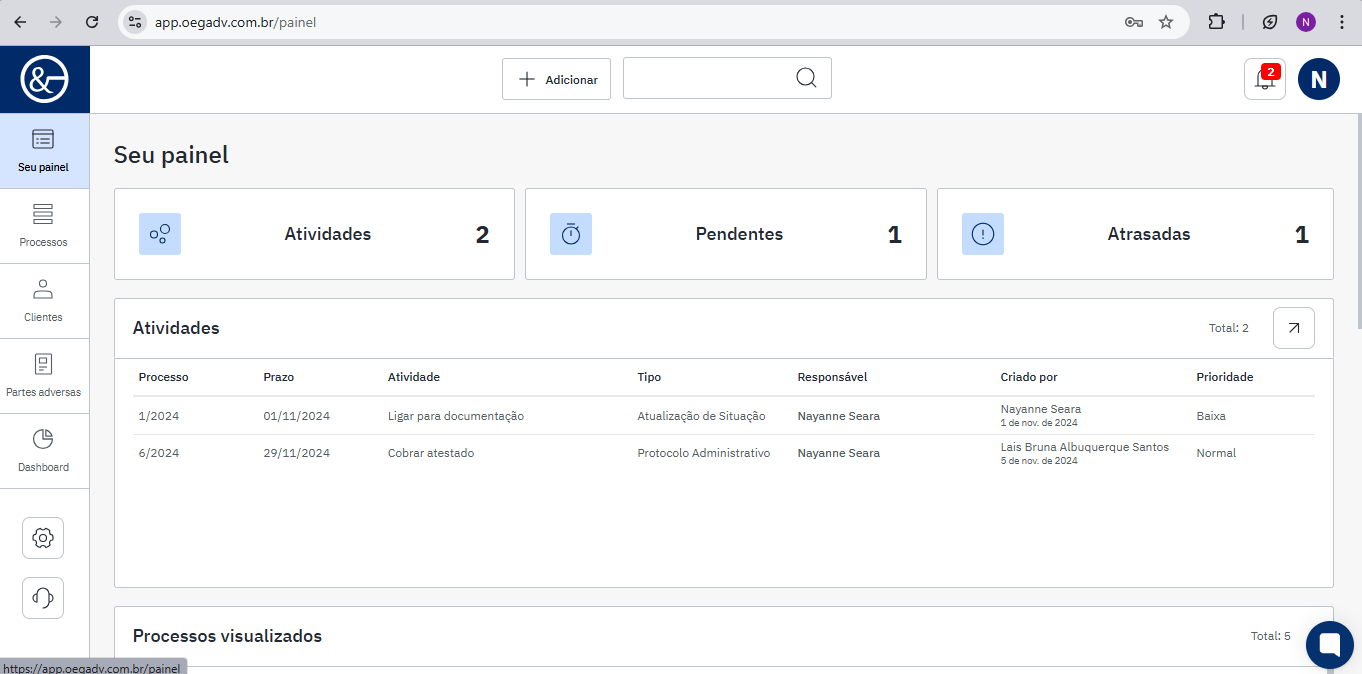Open Seu painel in the sidebar
The width and height of the screenshot is (1362, 674).
44,151
